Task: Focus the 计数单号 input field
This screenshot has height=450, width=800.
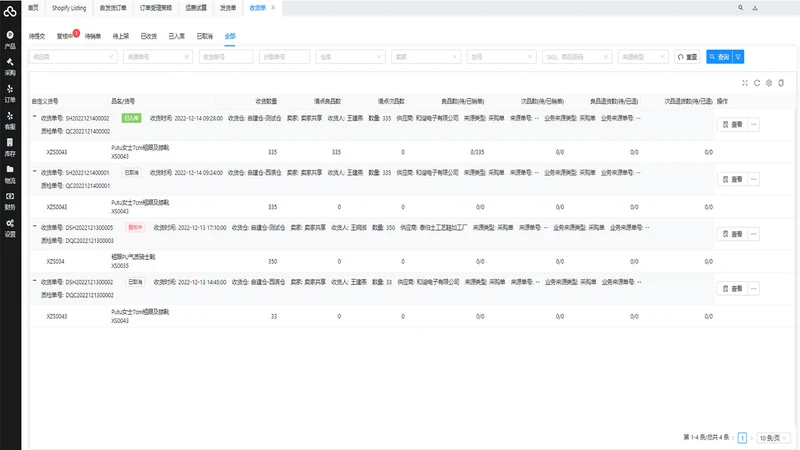Action: (x=284, y=57)
